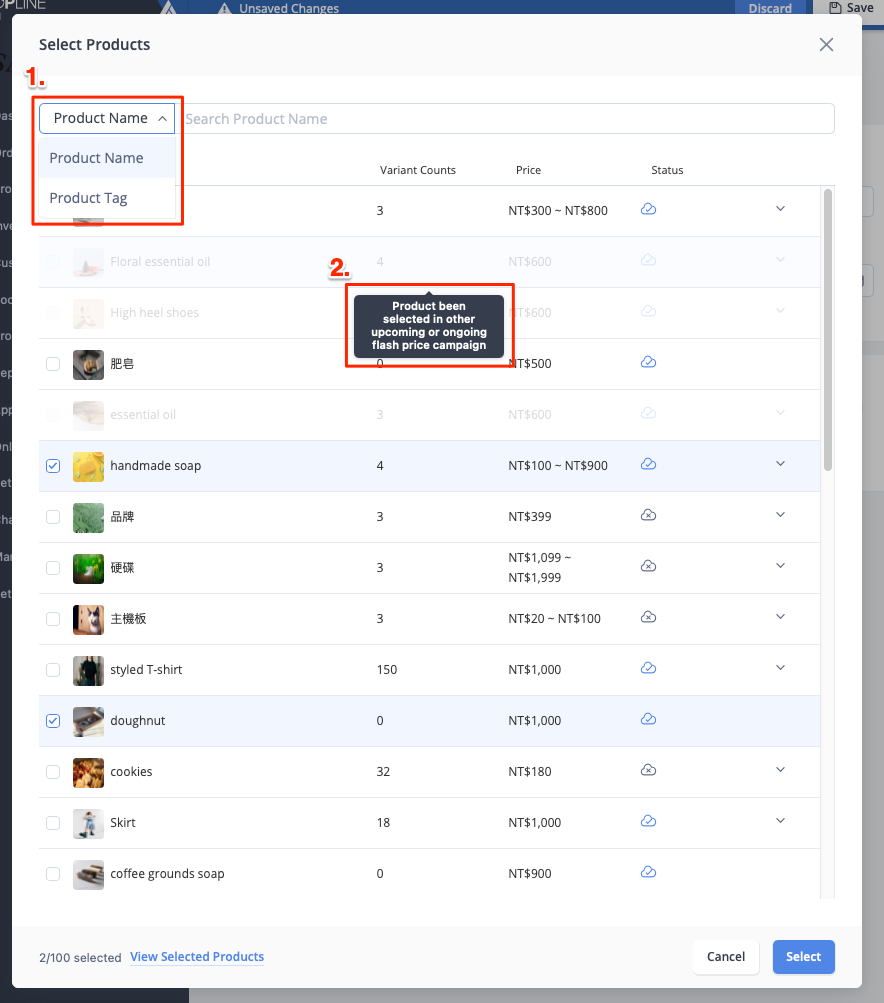884x1003 pixels.
Task: Click the cookies thumbnail
Action: [x=88, y=773]
